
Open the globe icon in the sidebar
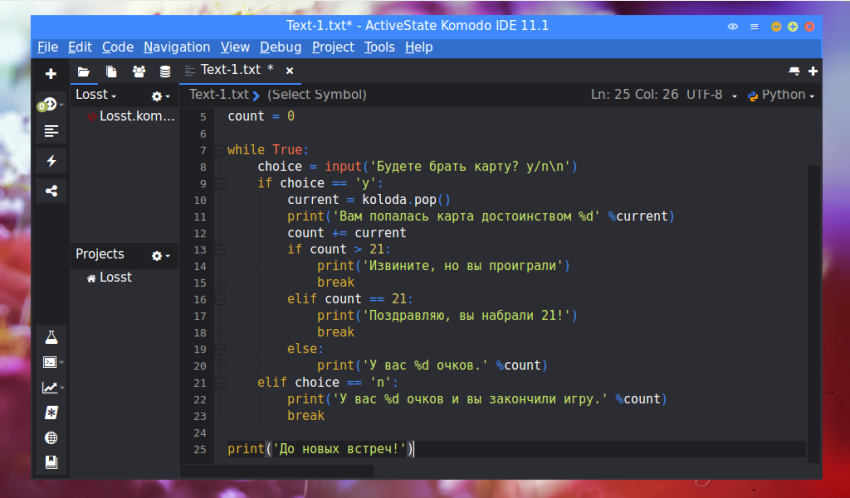pos(51,438)
